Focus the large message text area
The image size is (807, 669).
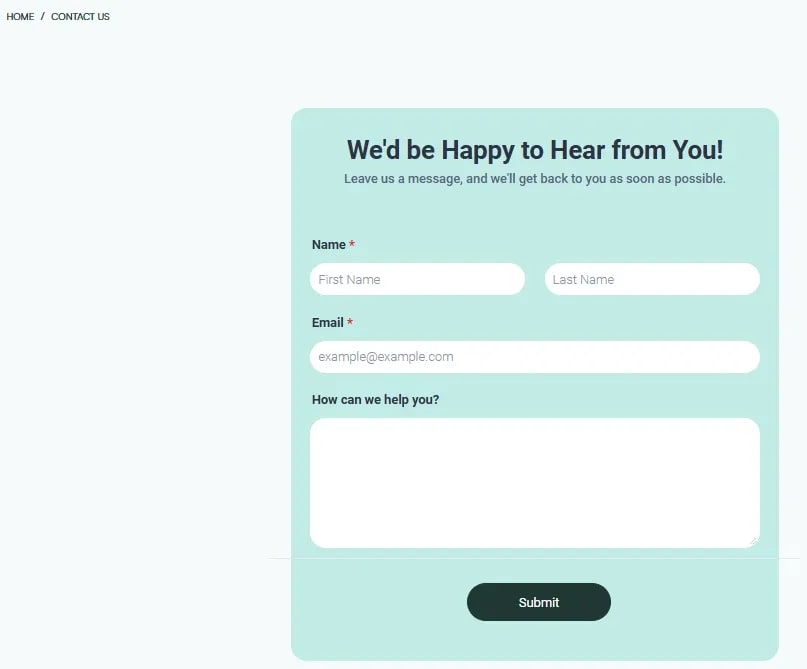(x=535, y=483)
